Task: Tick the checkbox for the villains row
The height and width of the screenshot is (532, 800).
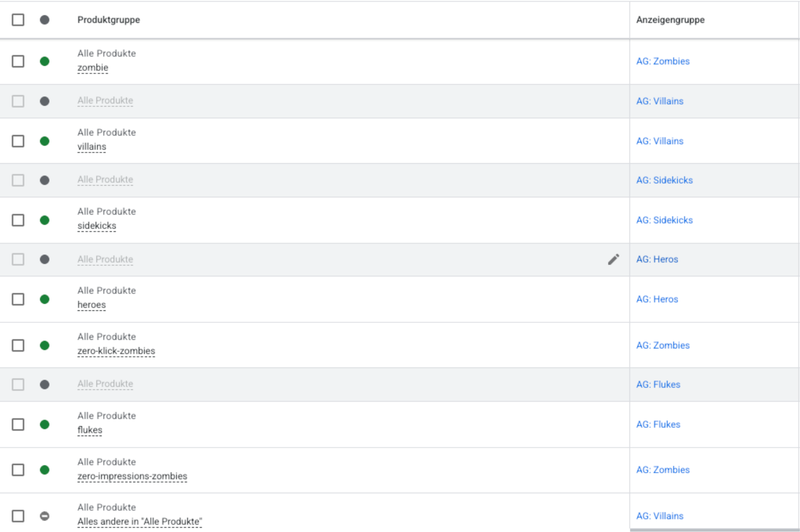Action: pos(18,141)
